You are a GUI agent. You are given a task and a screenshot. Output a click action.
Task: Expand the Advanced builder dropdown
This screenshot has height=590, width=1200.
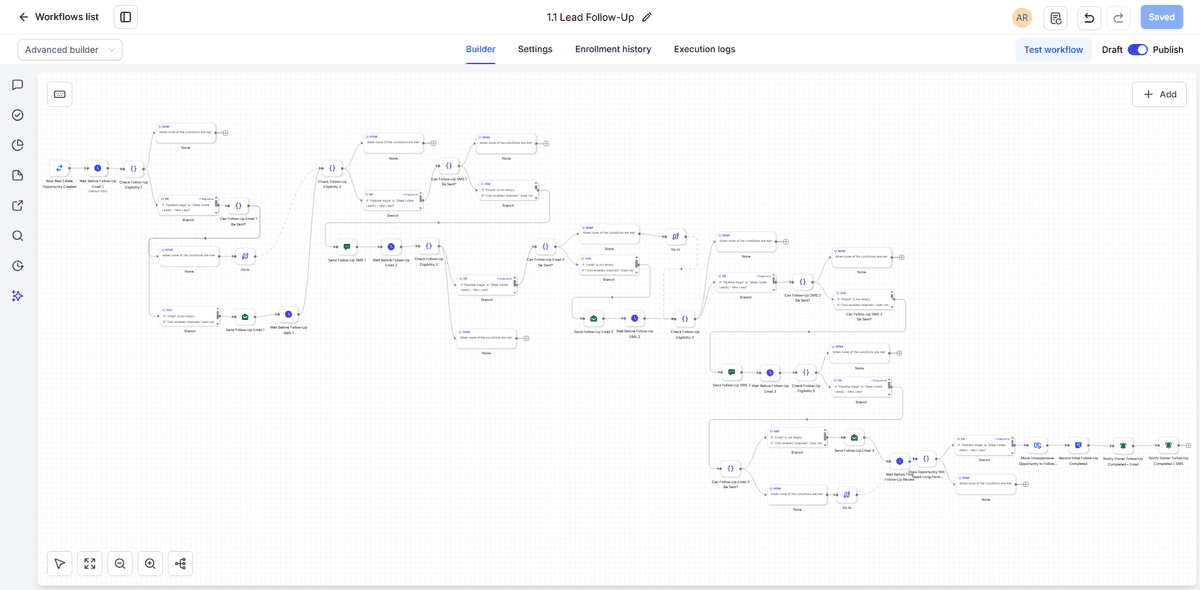[x=70, y=50]
